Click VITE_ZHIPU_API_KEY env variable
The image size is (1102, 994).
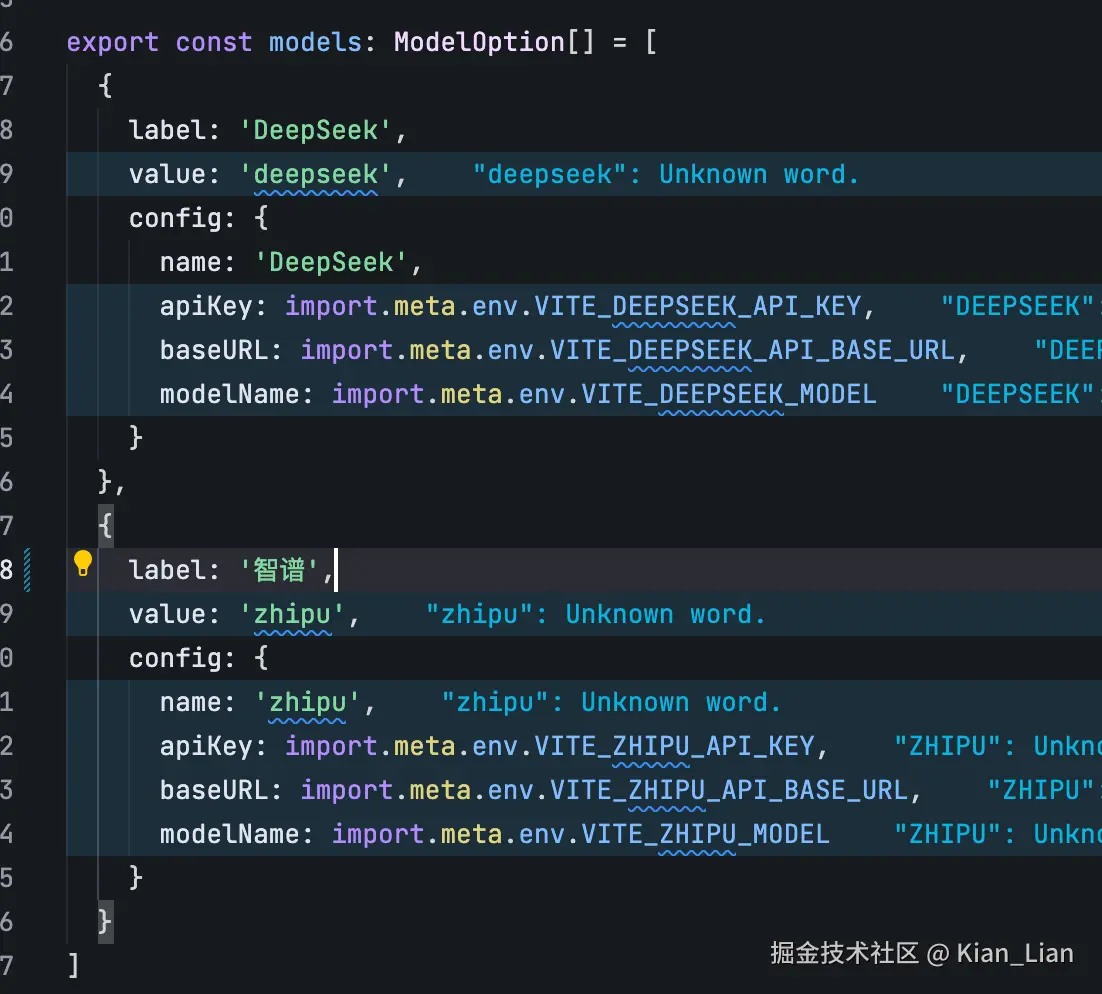(675, 747)
